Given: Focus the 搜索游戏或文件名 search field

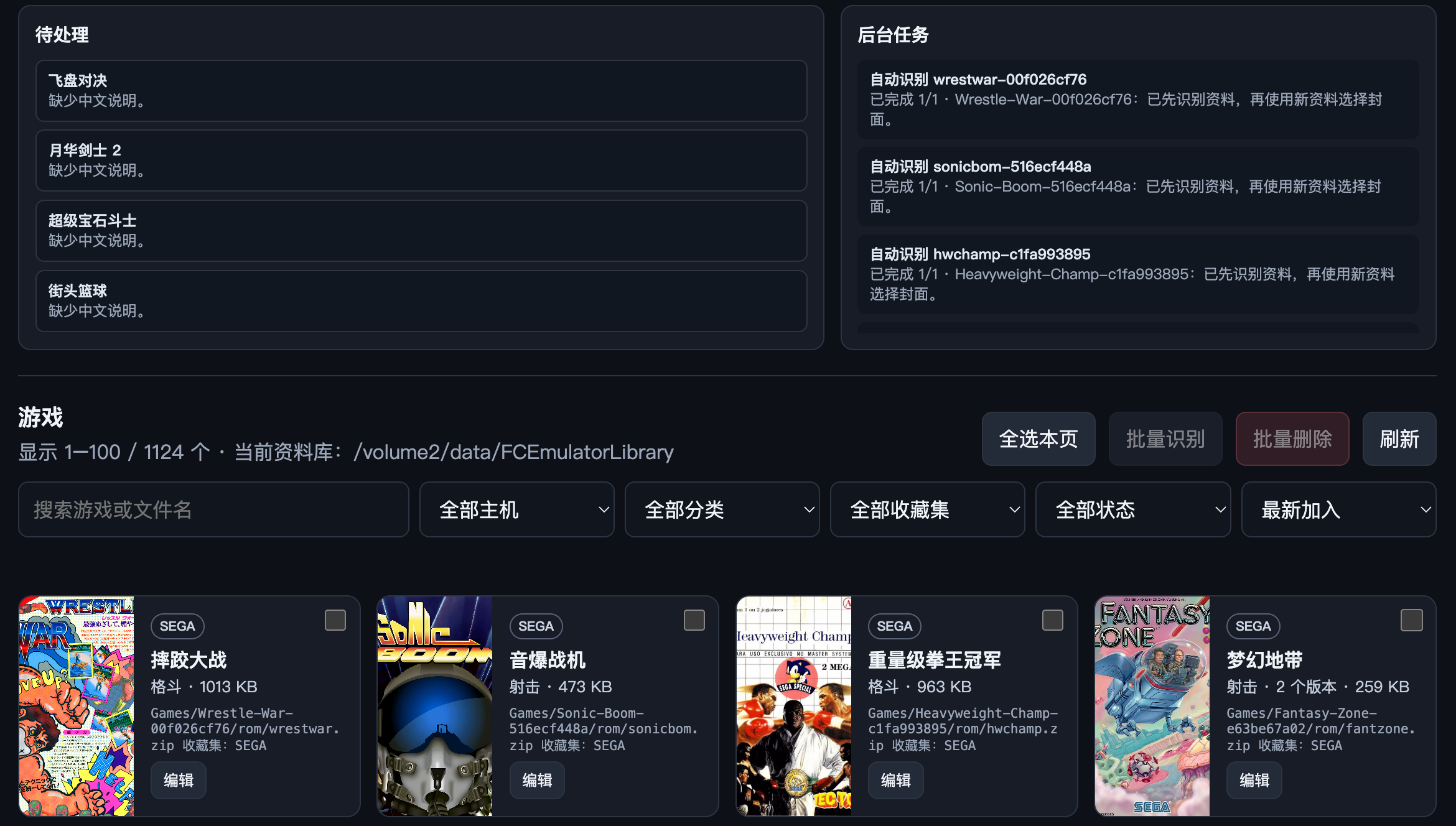Looking at the screenshot, I should click(213, 509).
